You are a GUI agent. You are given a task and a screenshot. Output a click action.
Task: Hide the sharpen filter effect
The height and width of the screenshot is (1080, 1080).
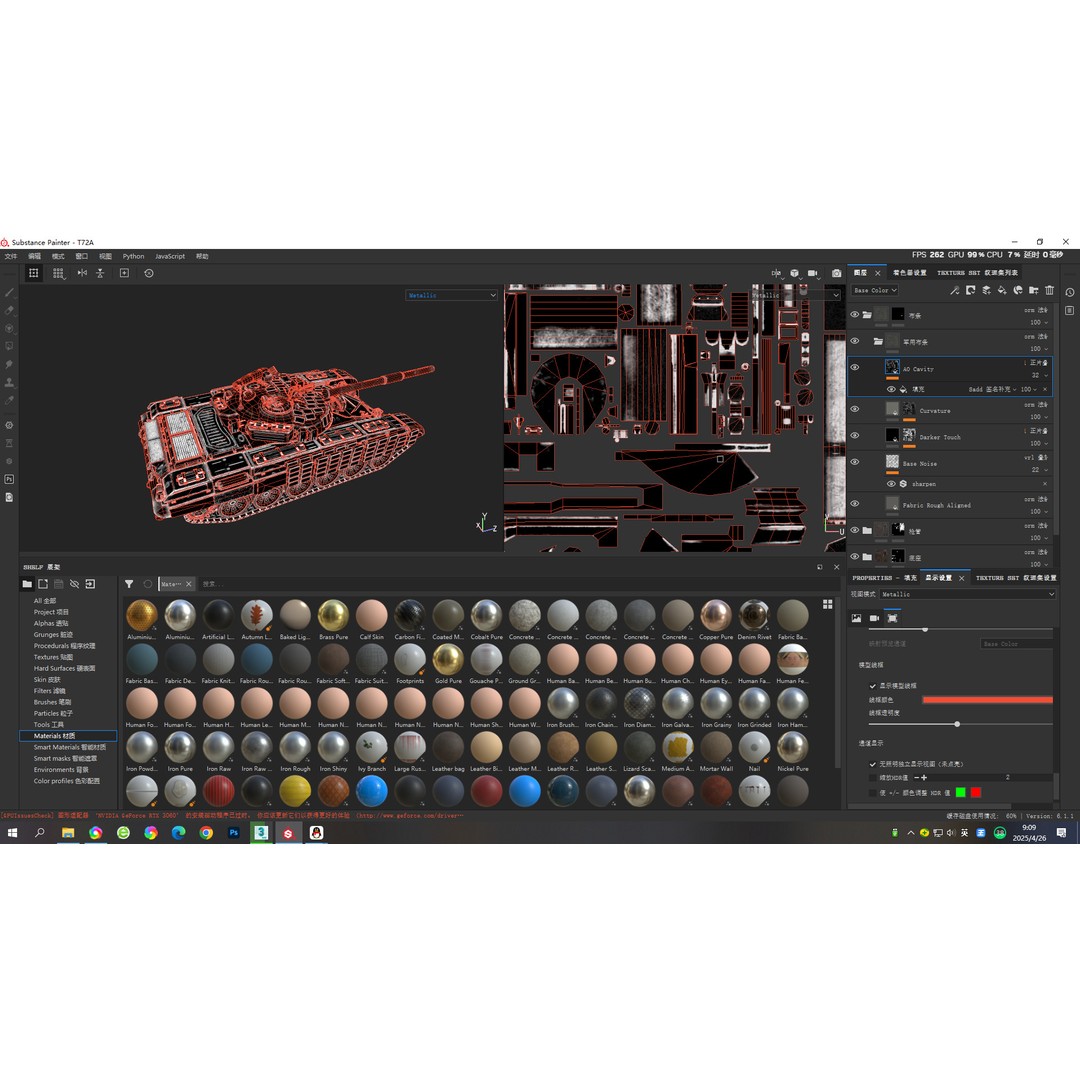891,484
